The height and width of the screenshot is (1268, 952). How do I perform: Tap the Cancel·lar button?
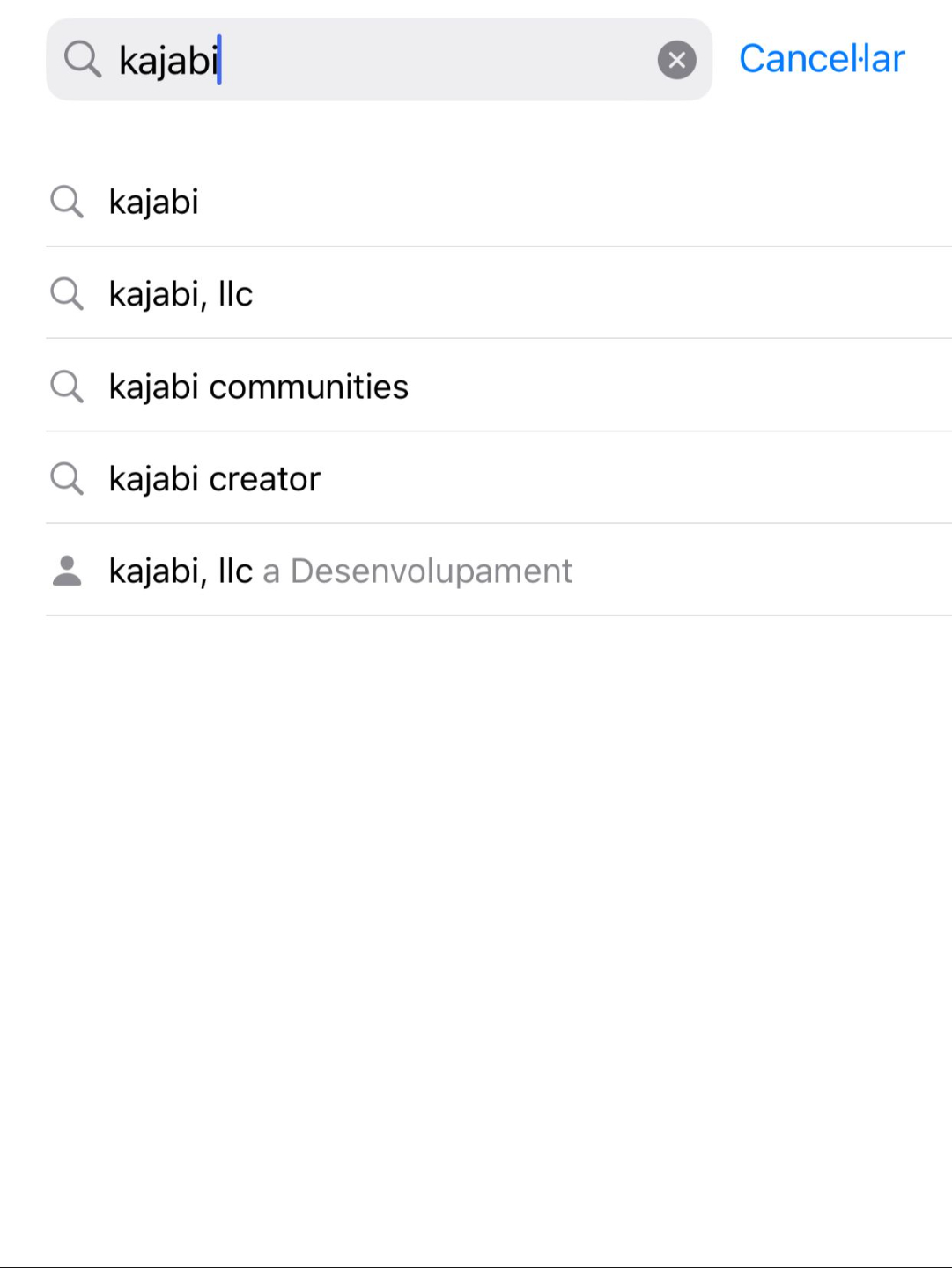pos(822,59)
